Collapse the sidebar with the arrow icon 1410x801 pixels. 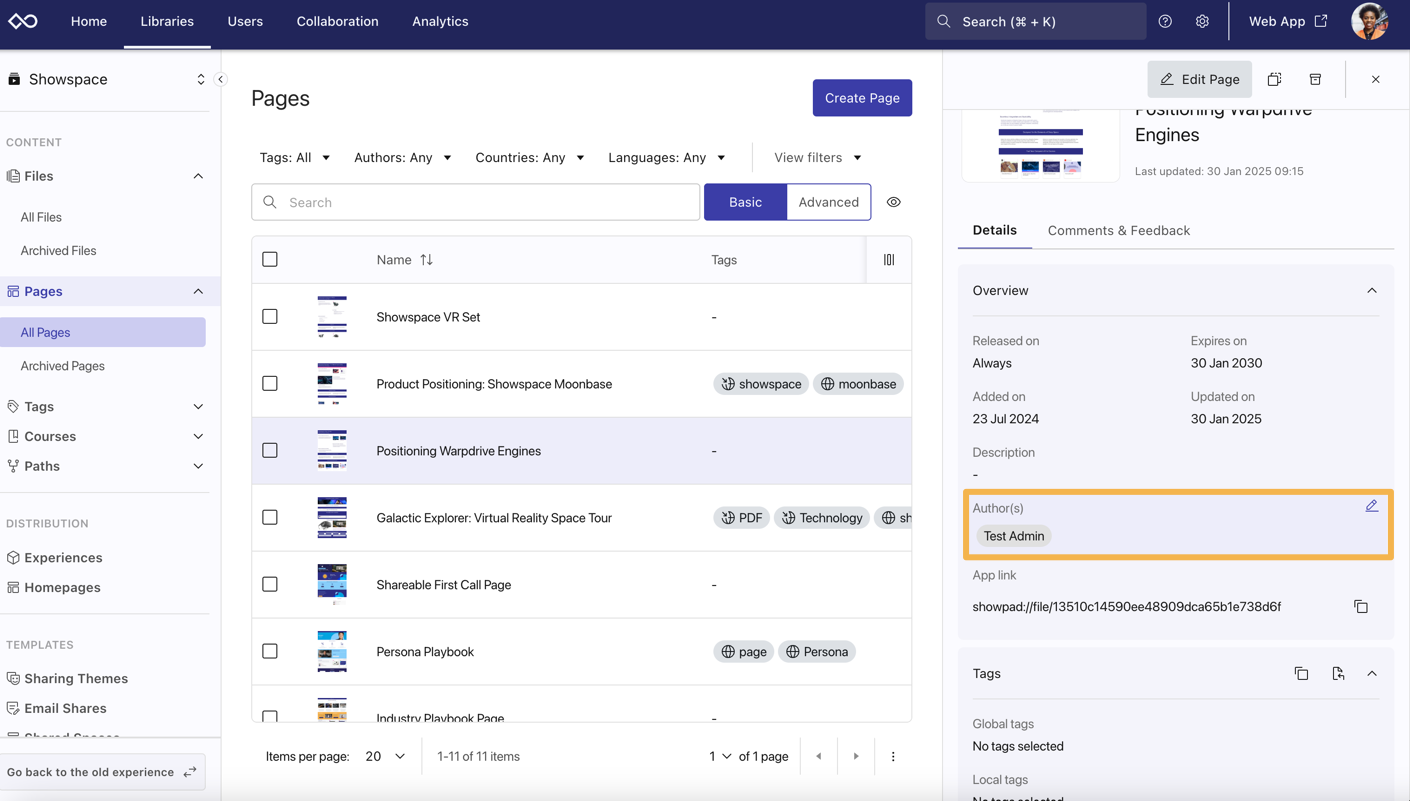221,79
